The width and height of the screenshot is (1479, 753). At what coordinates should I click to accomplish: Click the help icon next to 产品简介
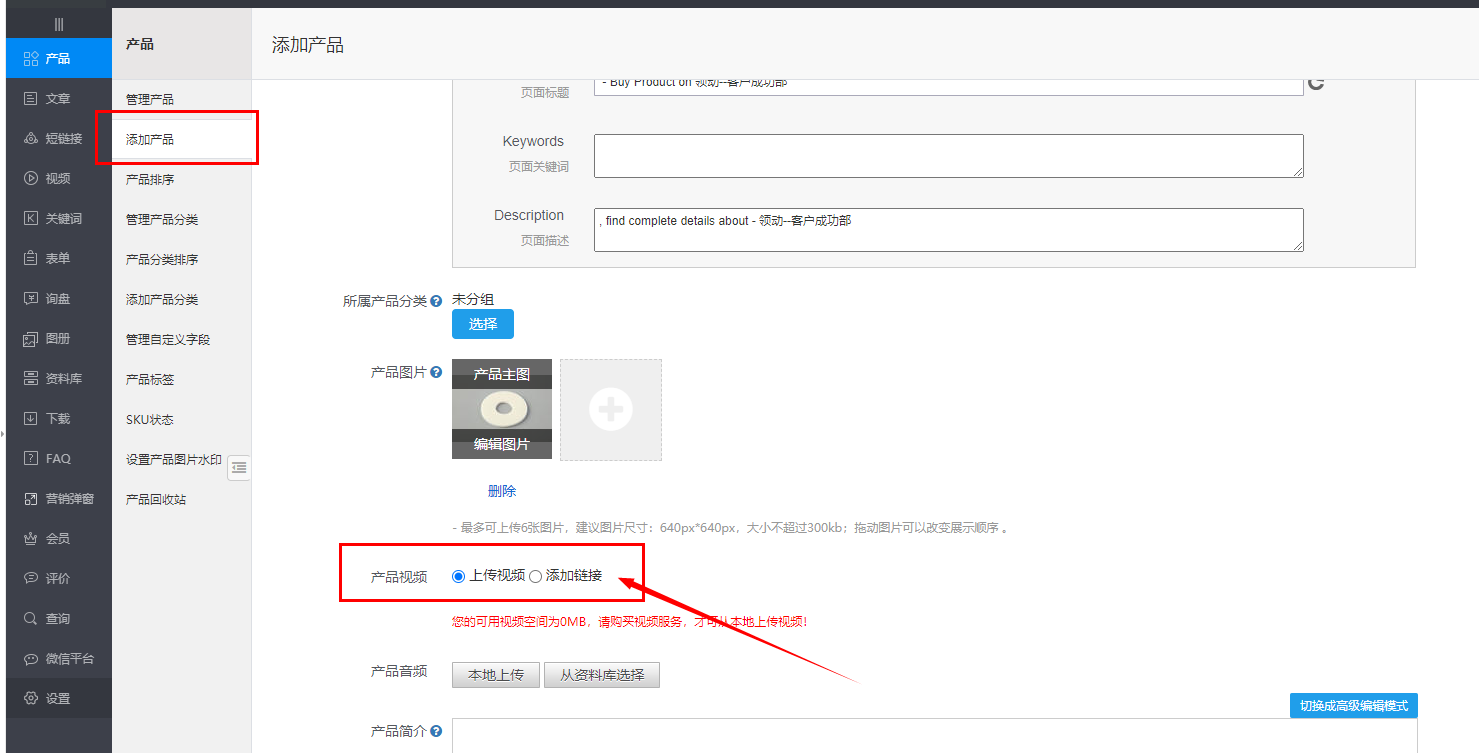[436, 731]
